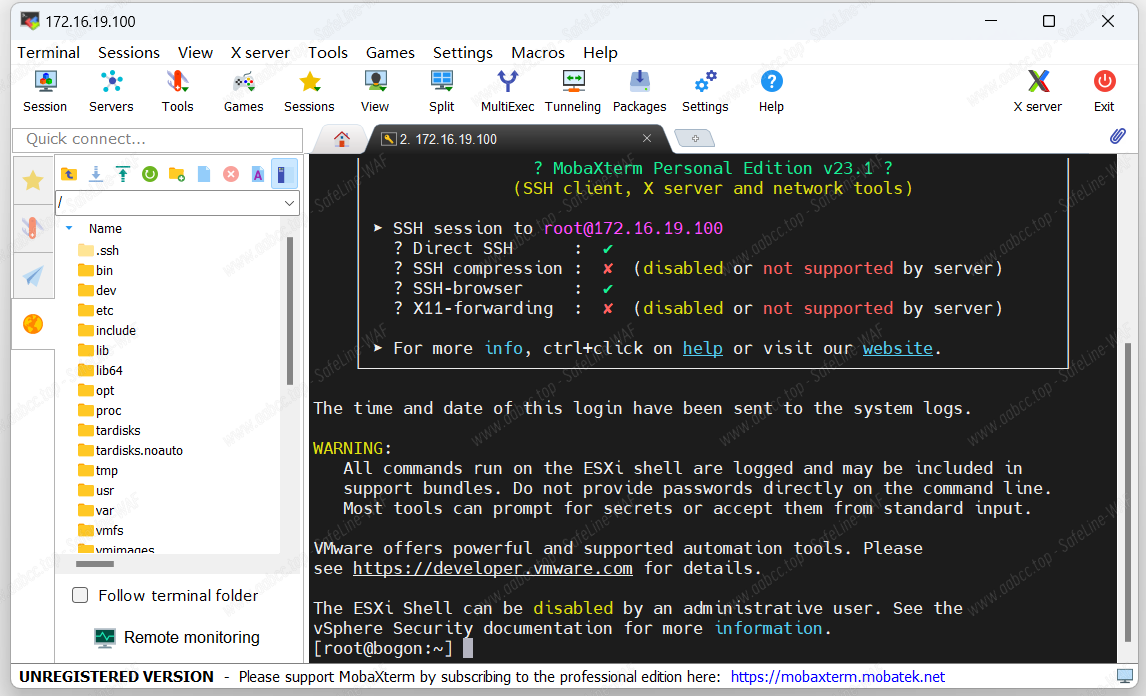Show saved Sessions star icon in toolbar

pos(309,91)
